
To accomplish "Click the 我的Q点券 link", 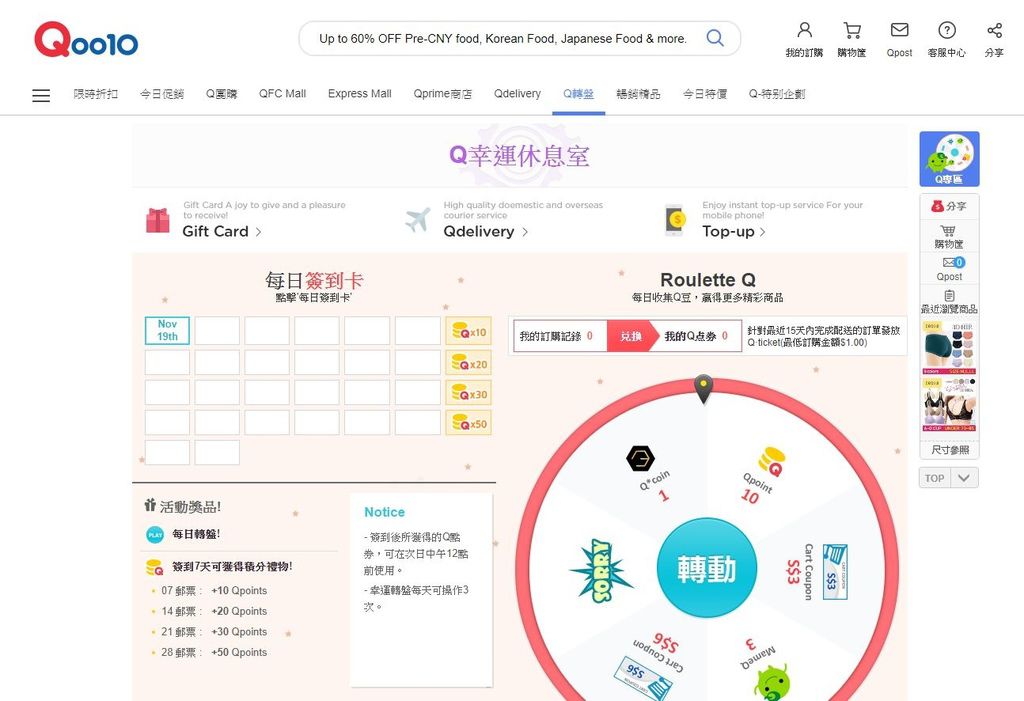I will point(696,336).
